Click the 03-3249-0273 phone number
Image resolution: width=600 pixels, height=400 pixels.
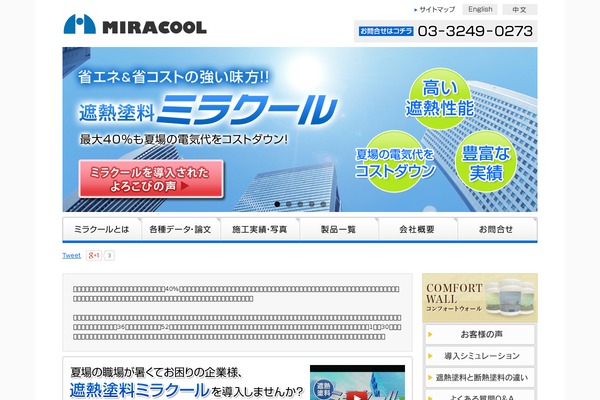(475, 31)
